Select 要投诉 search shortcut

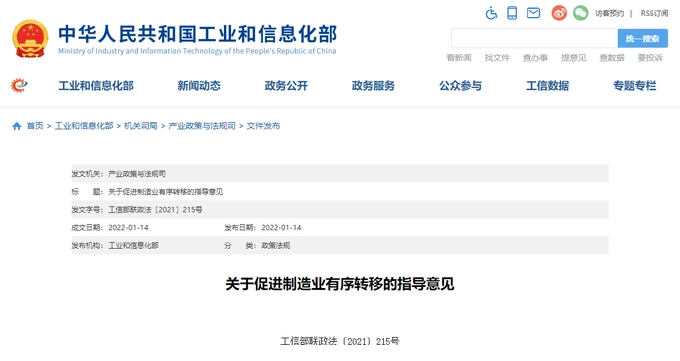click(650, 58)
